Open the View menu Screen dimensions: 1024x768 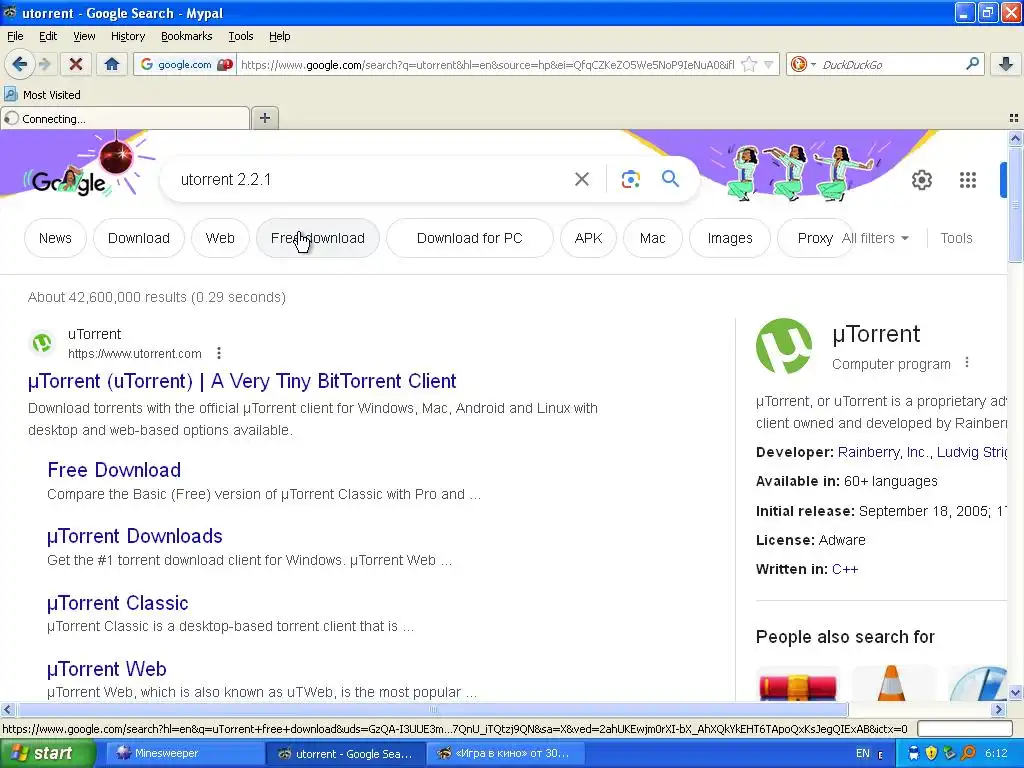84,36
